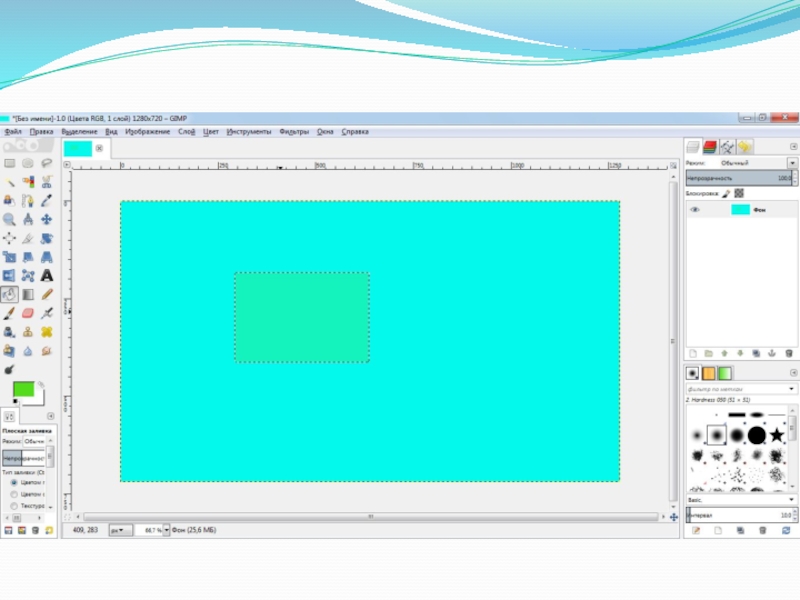Viewport: 800px width, 600px height.
Task: Select the Текстура fill type radio button
Action: click(x=14, y=506)
